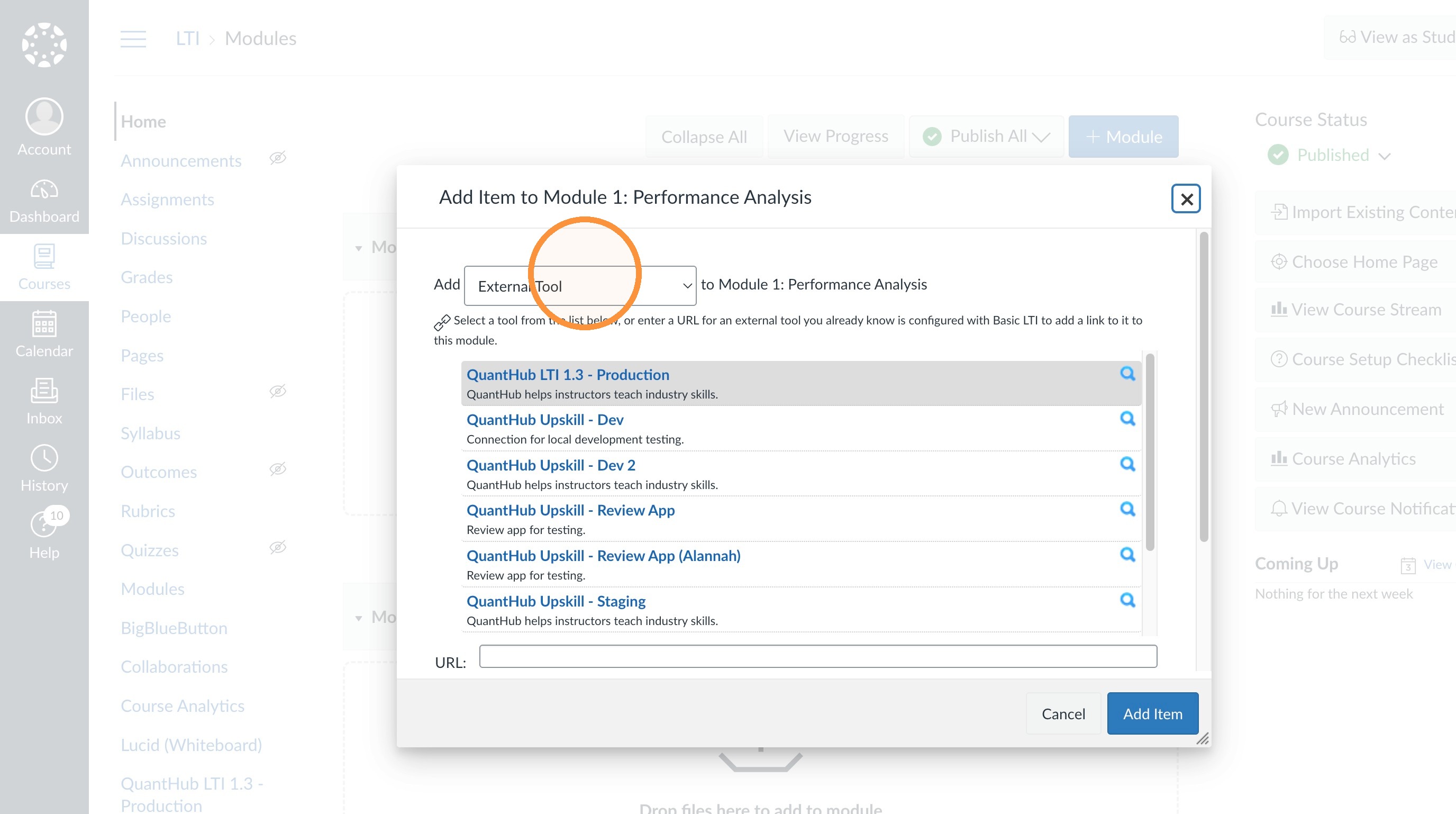Select QuantHub Upskill - Dev 2 tool link

pyautogui.click(x=551, y=465)
